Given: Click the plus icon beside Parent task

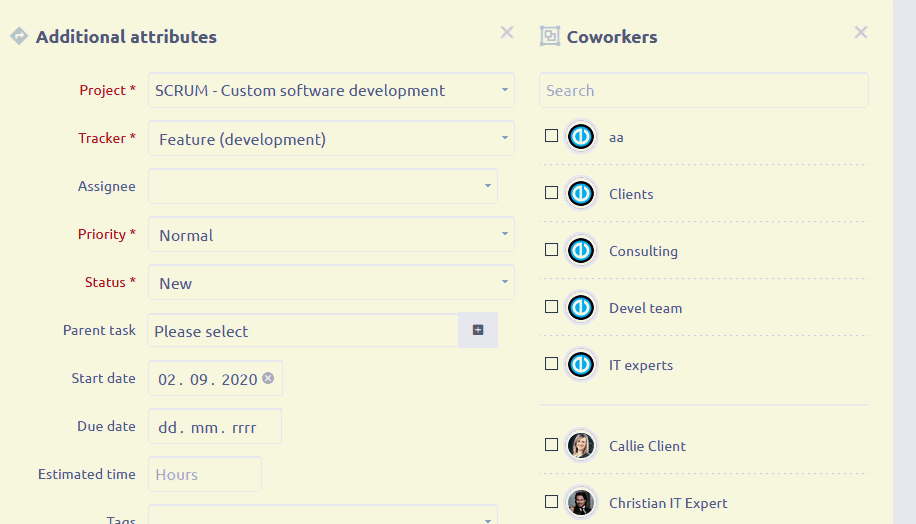Looking at the screenshot, I should coord(478,330).
